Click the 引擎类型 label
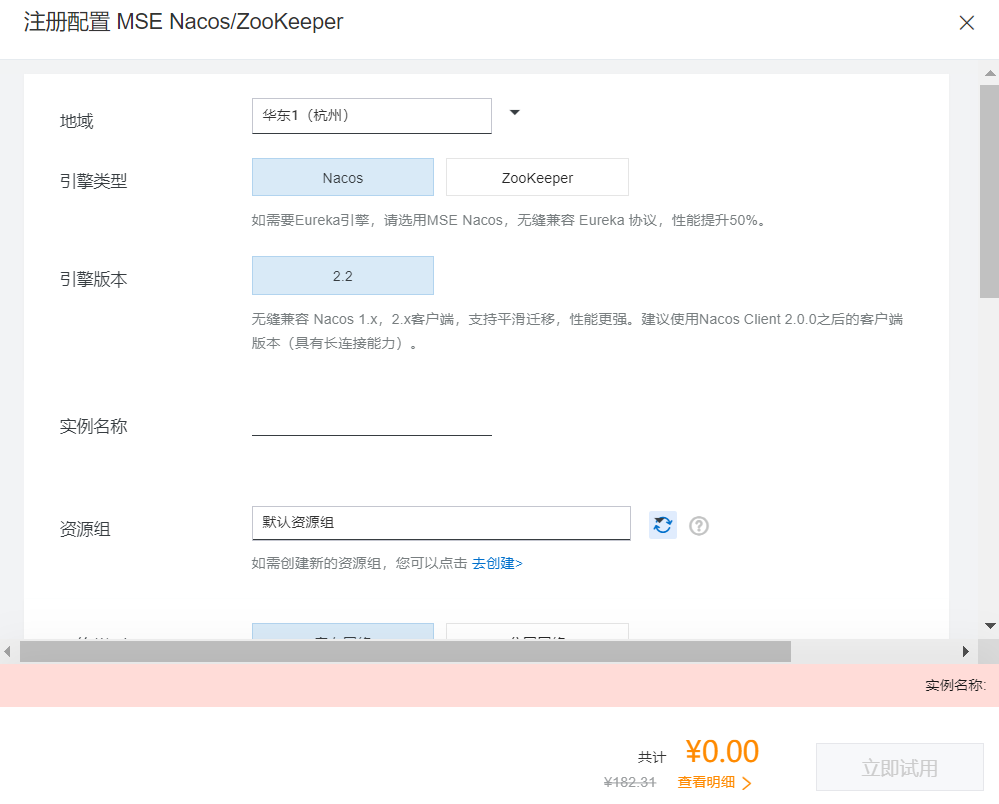 94,181
